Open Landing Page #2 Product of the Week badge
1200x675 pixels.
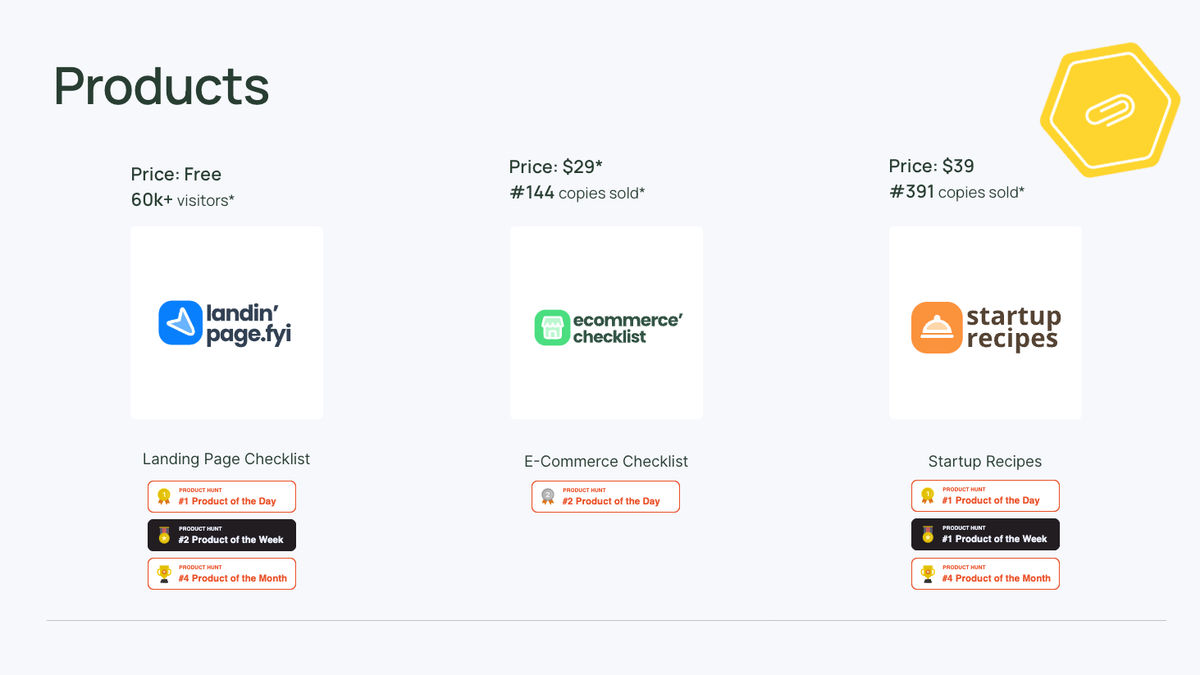[x=222, y=535]
